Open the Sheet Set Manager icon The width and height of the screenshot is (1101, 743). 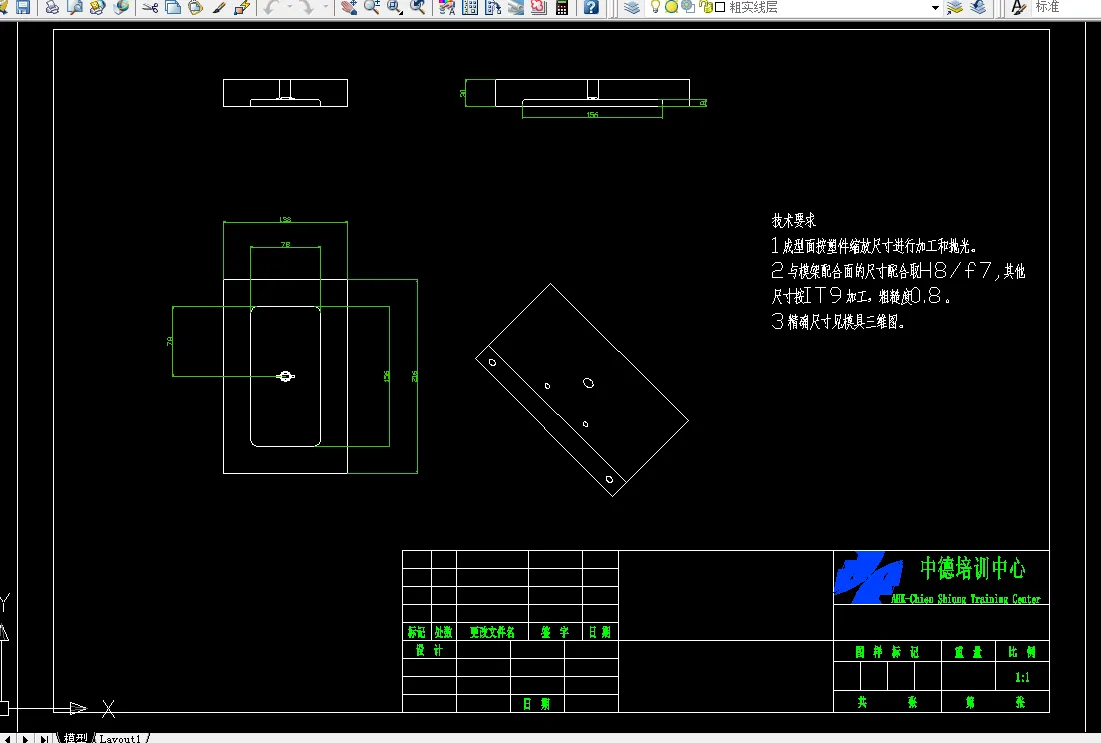[x=516, y=7]
